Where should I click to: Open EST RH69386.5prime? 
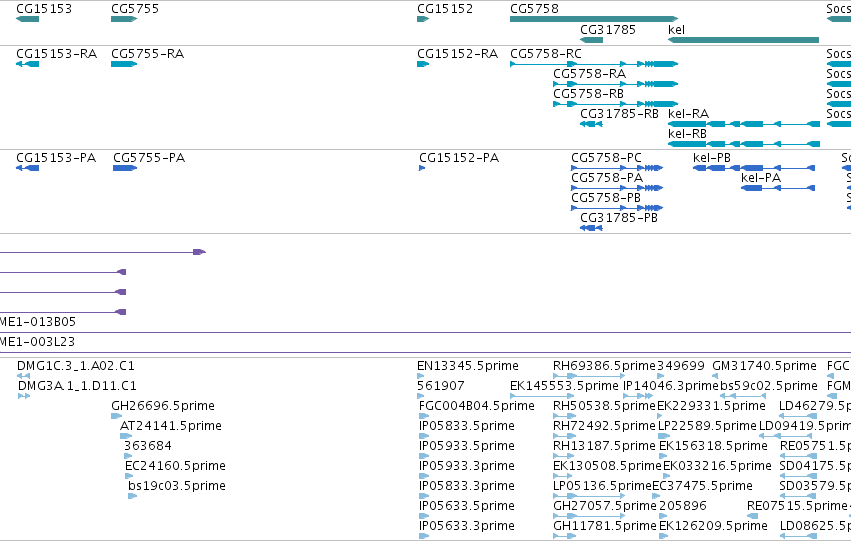click(589, 376)
